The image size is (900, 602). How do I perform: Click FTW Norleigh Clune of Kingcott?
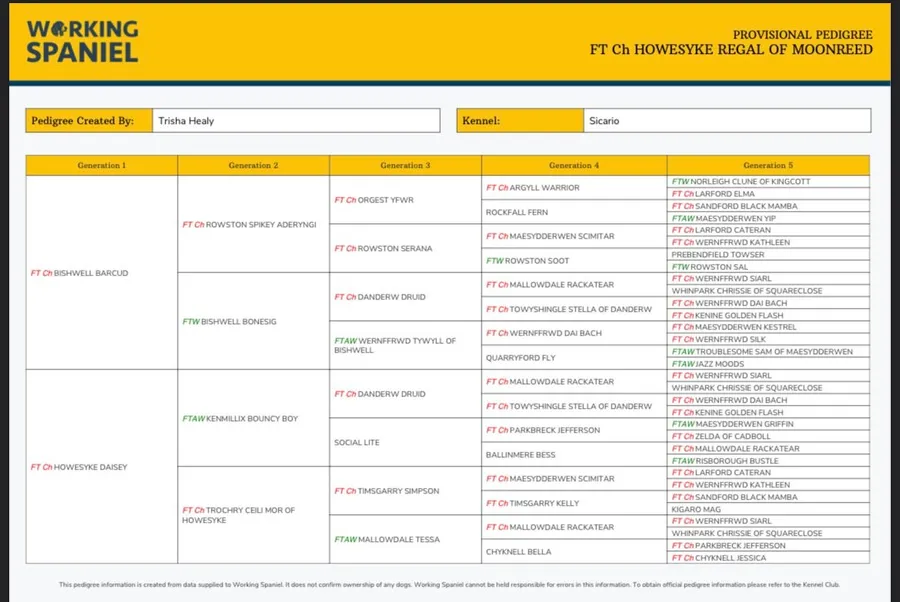point(740,182)
